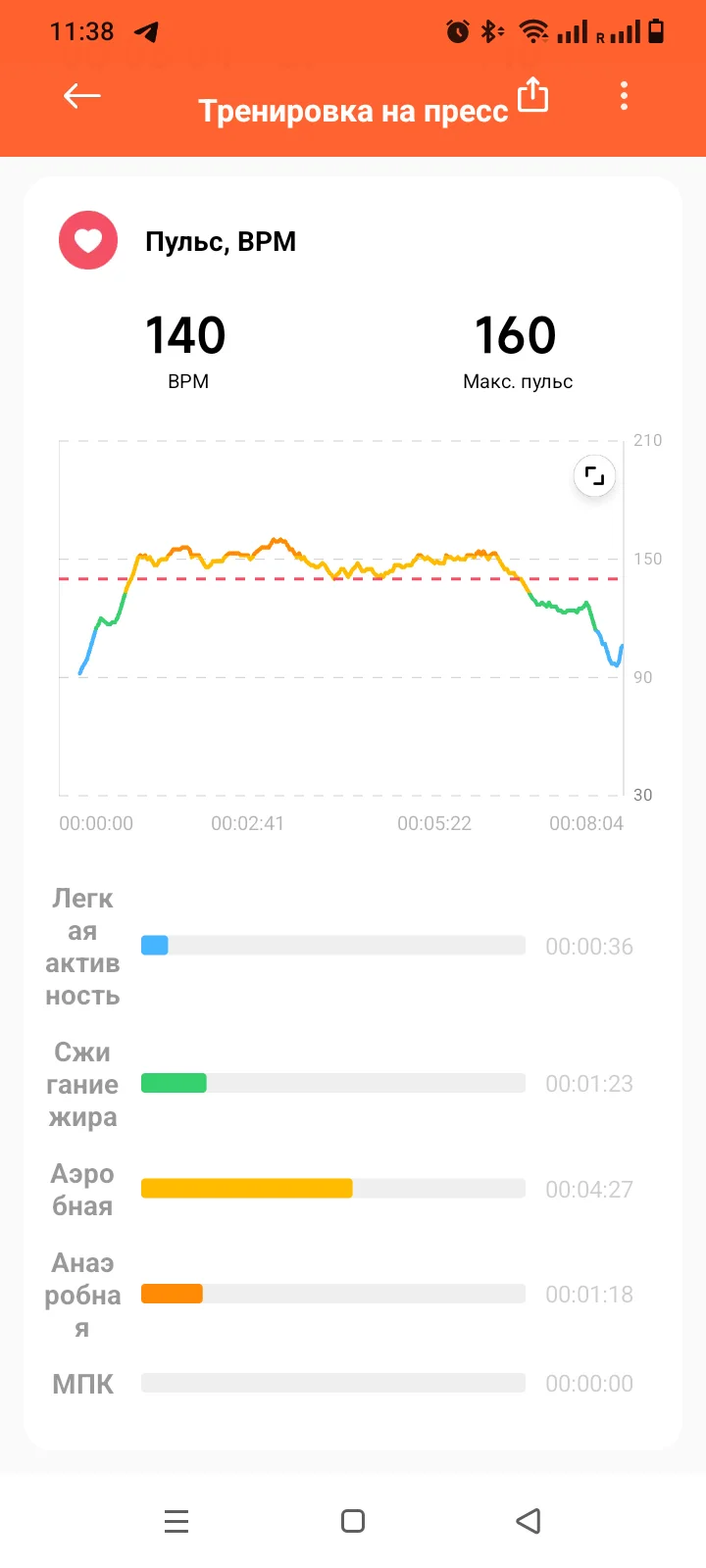The image size is (706, 1568).
Task: Tap the back arrow in header
Action: pos(82,96)
